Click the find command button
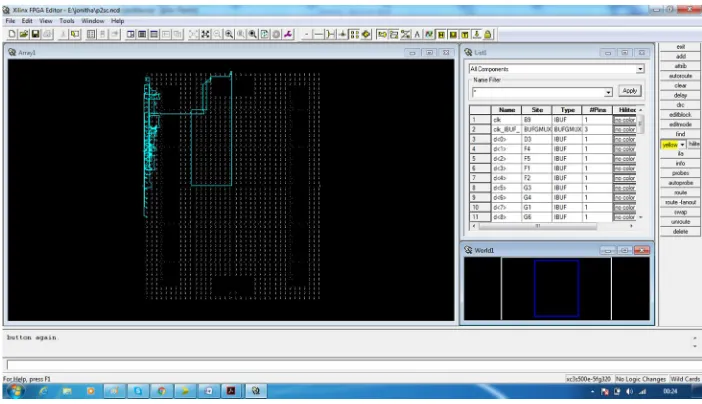The width and height of the screenshot is (702, 404). pyautogui.click(x=681, y=134)
